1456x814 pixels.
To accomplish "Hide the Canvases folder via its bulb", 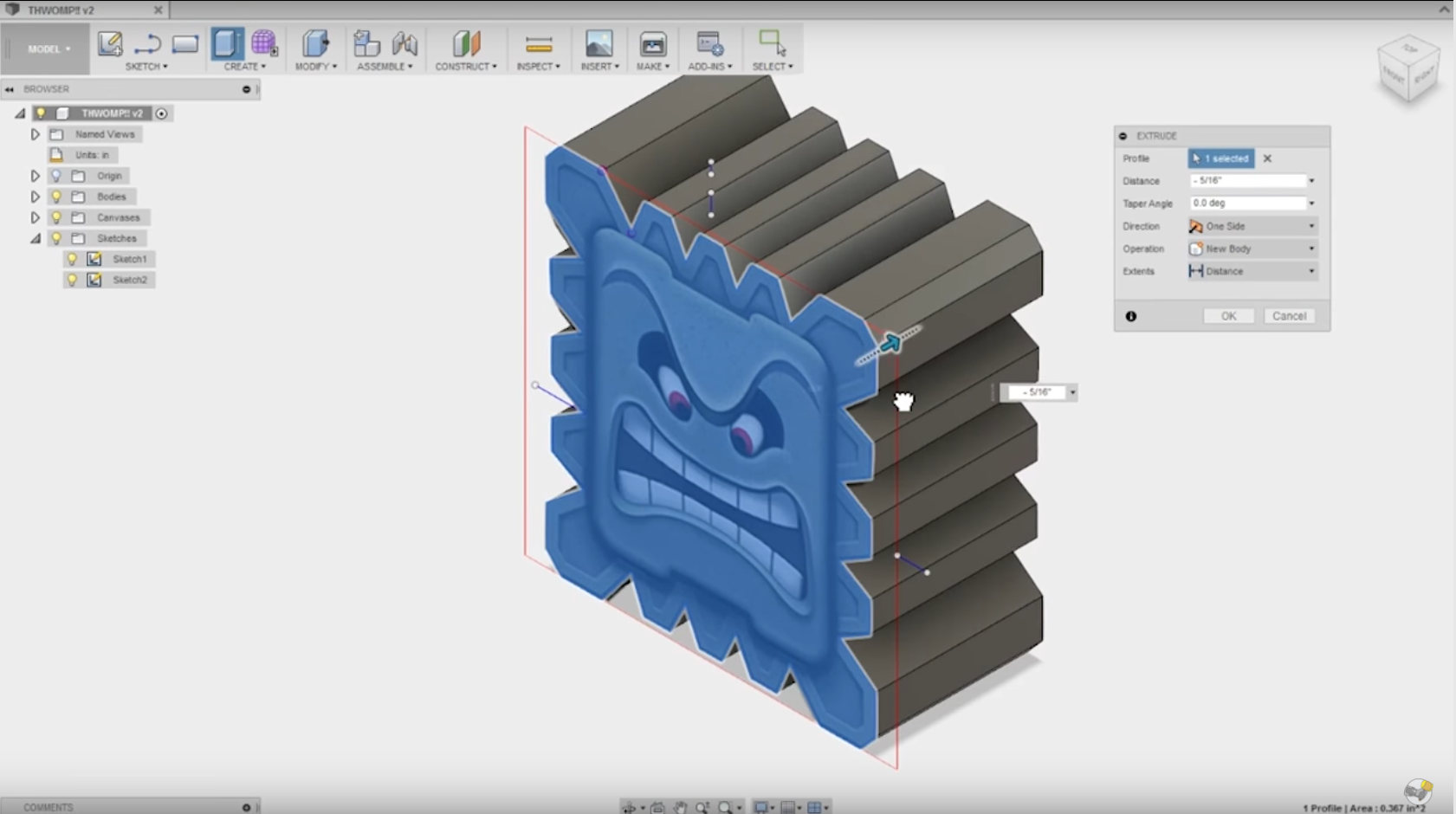I will 56,217.
